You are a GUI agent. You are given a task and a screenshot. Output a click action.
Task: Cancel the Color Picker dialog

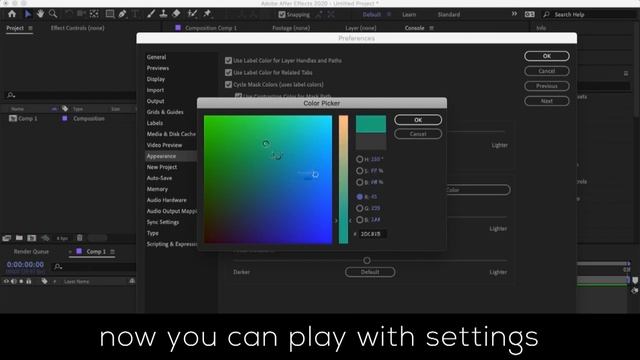[x=418, y=134]
